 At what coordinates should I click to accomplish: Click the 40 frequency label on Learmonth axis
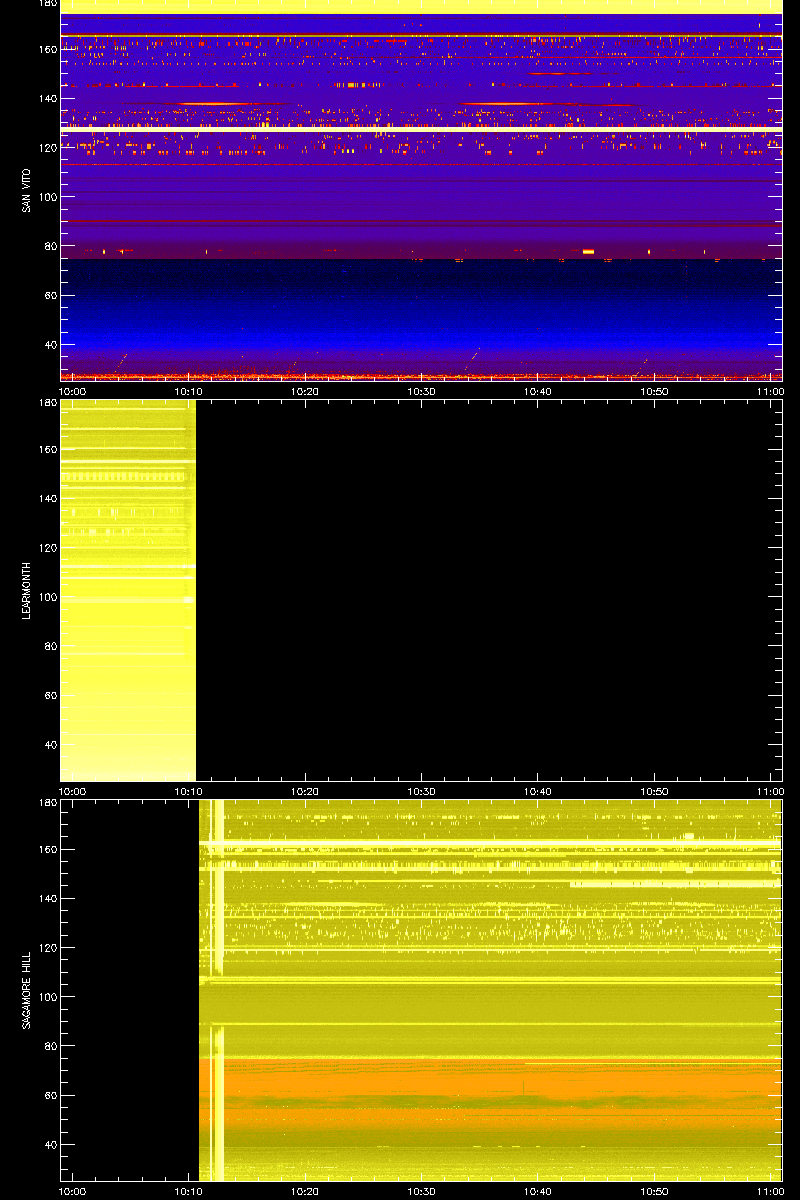[49, 744]
